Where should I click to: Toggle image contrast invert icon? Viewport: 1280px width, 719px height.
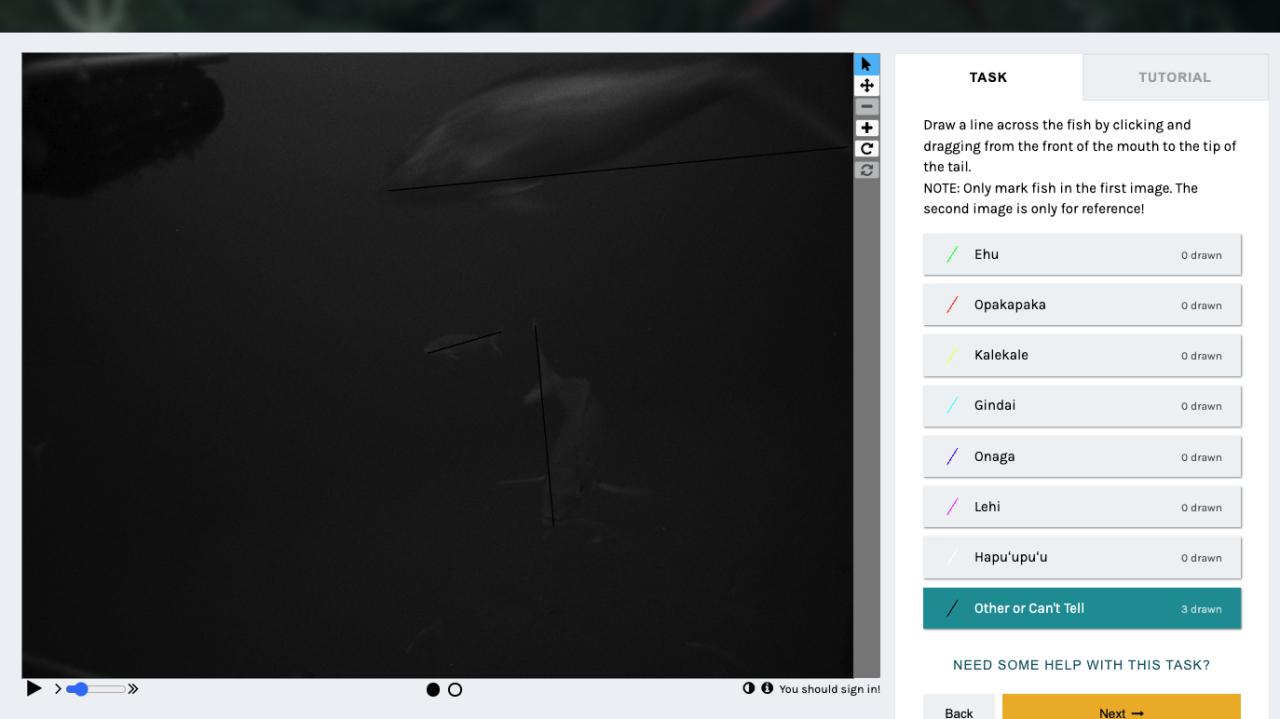coord(749,688)
